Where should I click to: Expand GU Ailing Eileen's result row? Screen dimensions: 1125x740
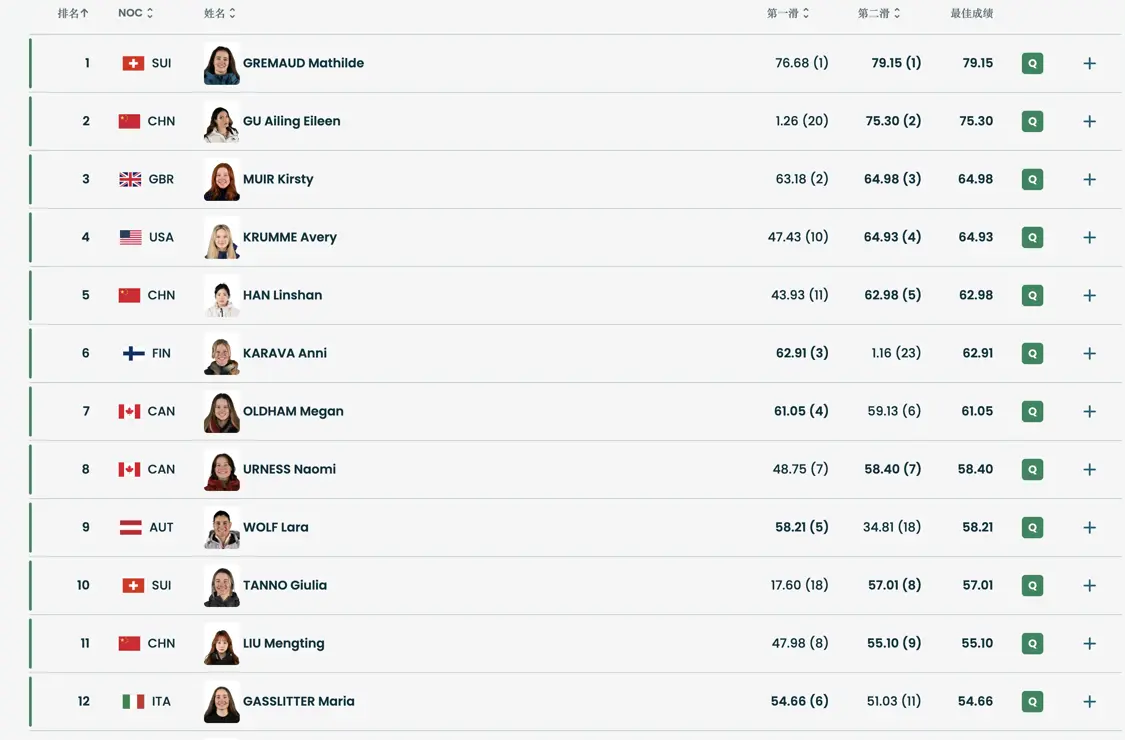pyautogui.click(x=1089, y=121)
